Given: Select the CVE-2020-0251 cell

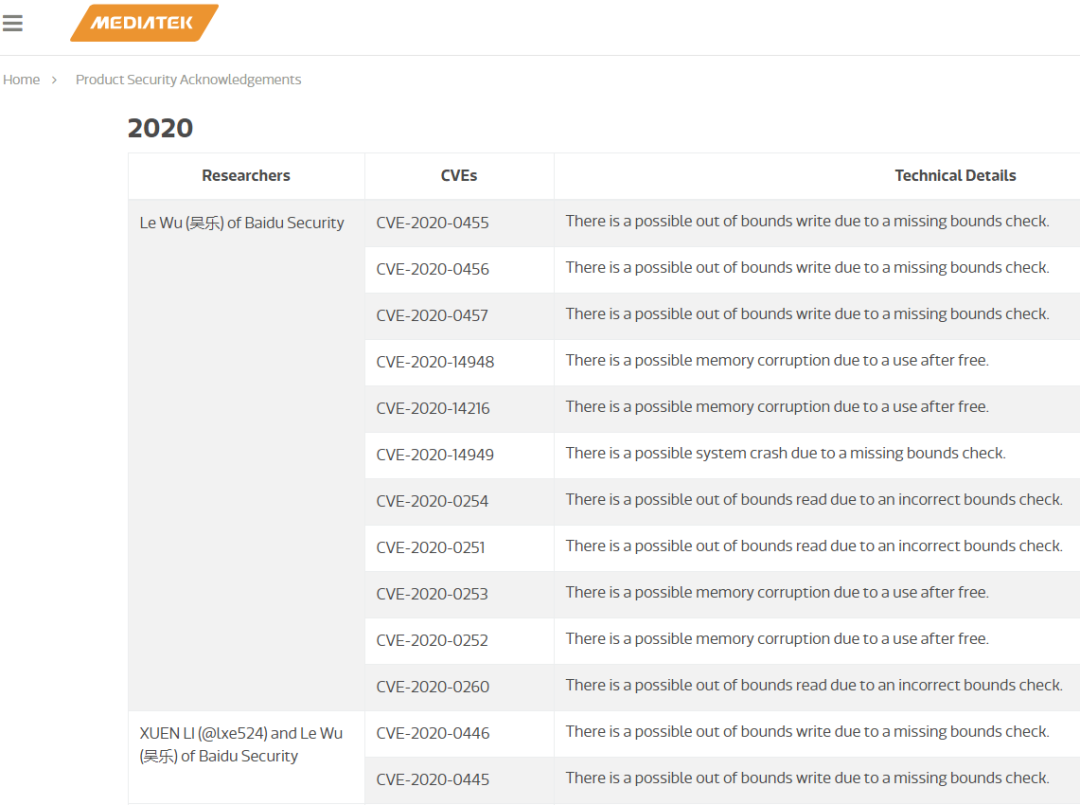Looking at the screenshot, I should click(x=459, y=547).
